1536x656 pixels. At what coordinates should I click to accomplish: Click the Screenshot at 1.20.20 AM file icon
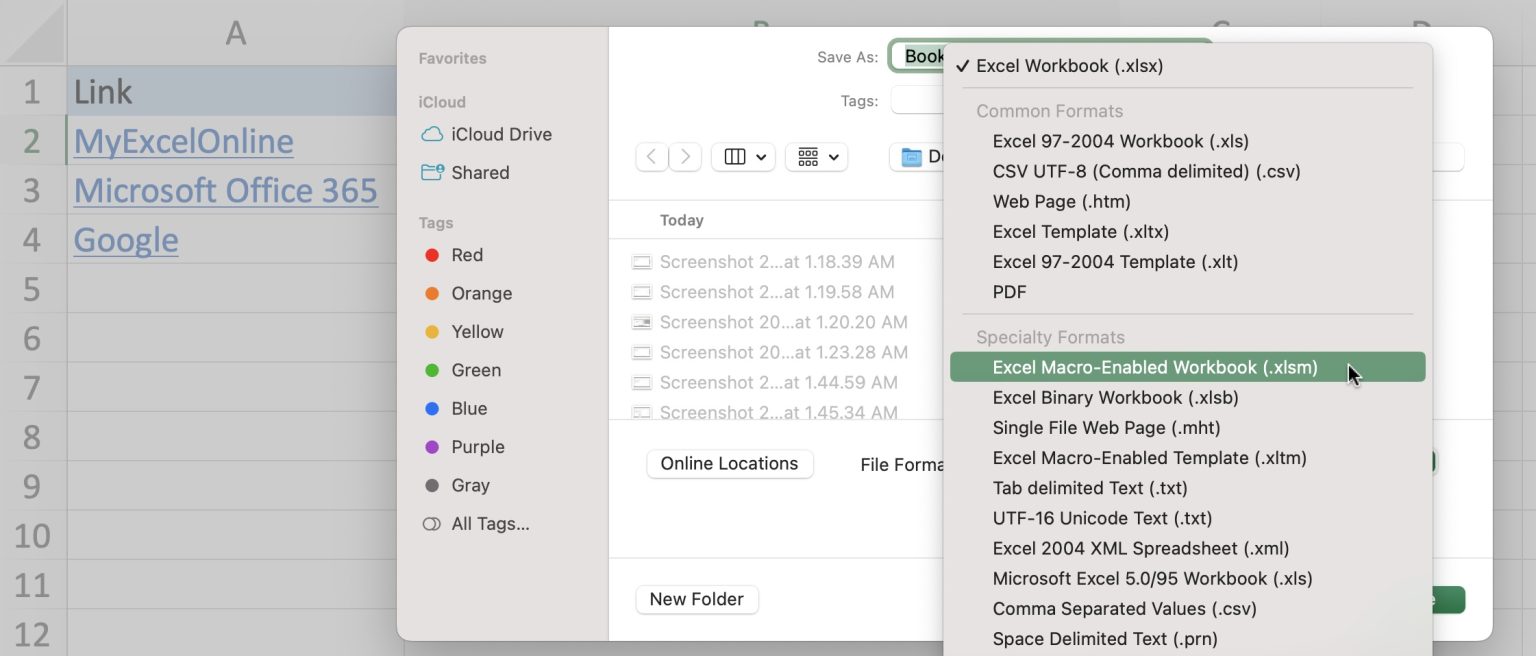pos(641,322)
